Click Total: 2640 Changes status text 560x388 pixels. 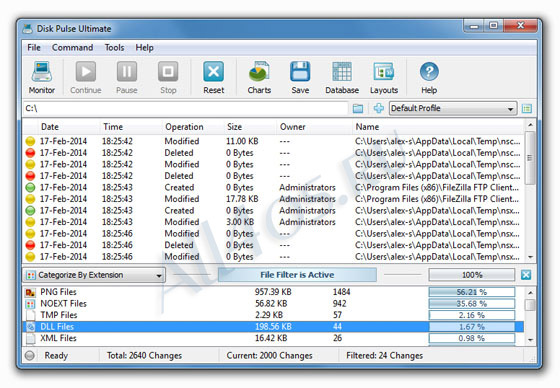click(x=144, y=356)
